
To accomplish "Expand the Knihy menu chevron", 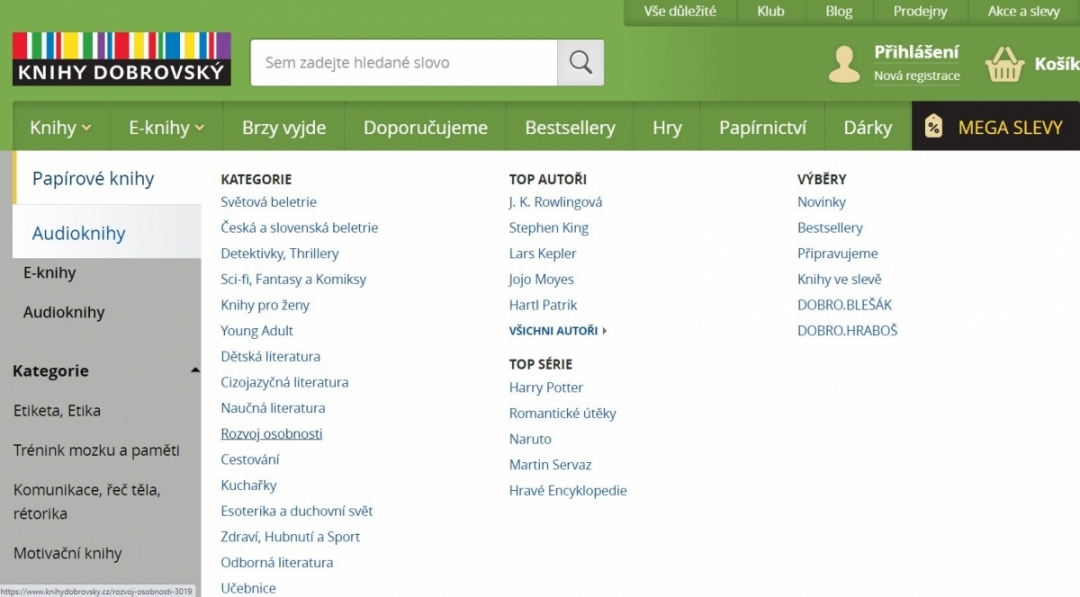I will [x=86, y=128].
